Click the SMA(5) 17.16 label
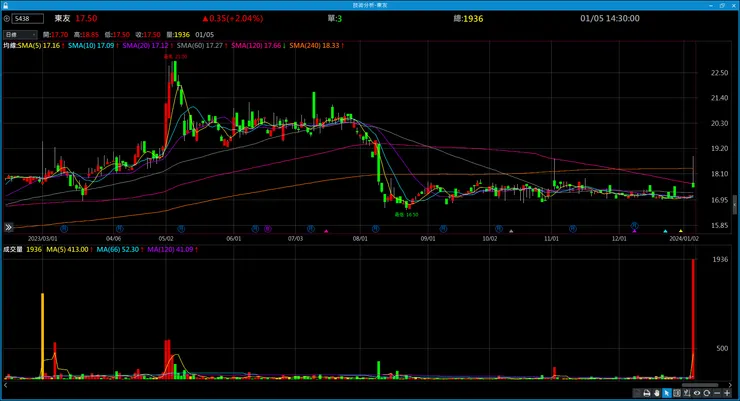Screen dimensions: 740x401 point(39,46)
